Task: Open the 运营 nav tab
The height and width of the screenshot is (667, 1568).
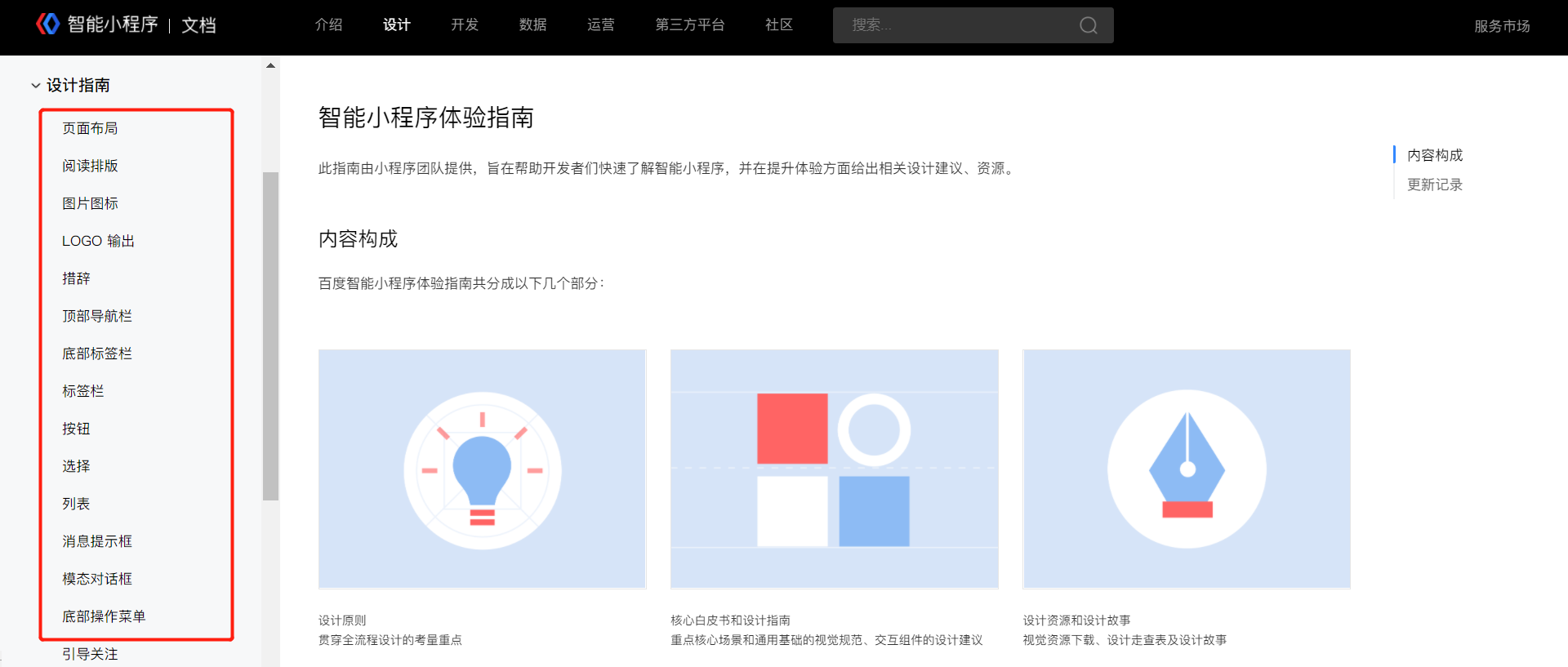Action: 600,25
